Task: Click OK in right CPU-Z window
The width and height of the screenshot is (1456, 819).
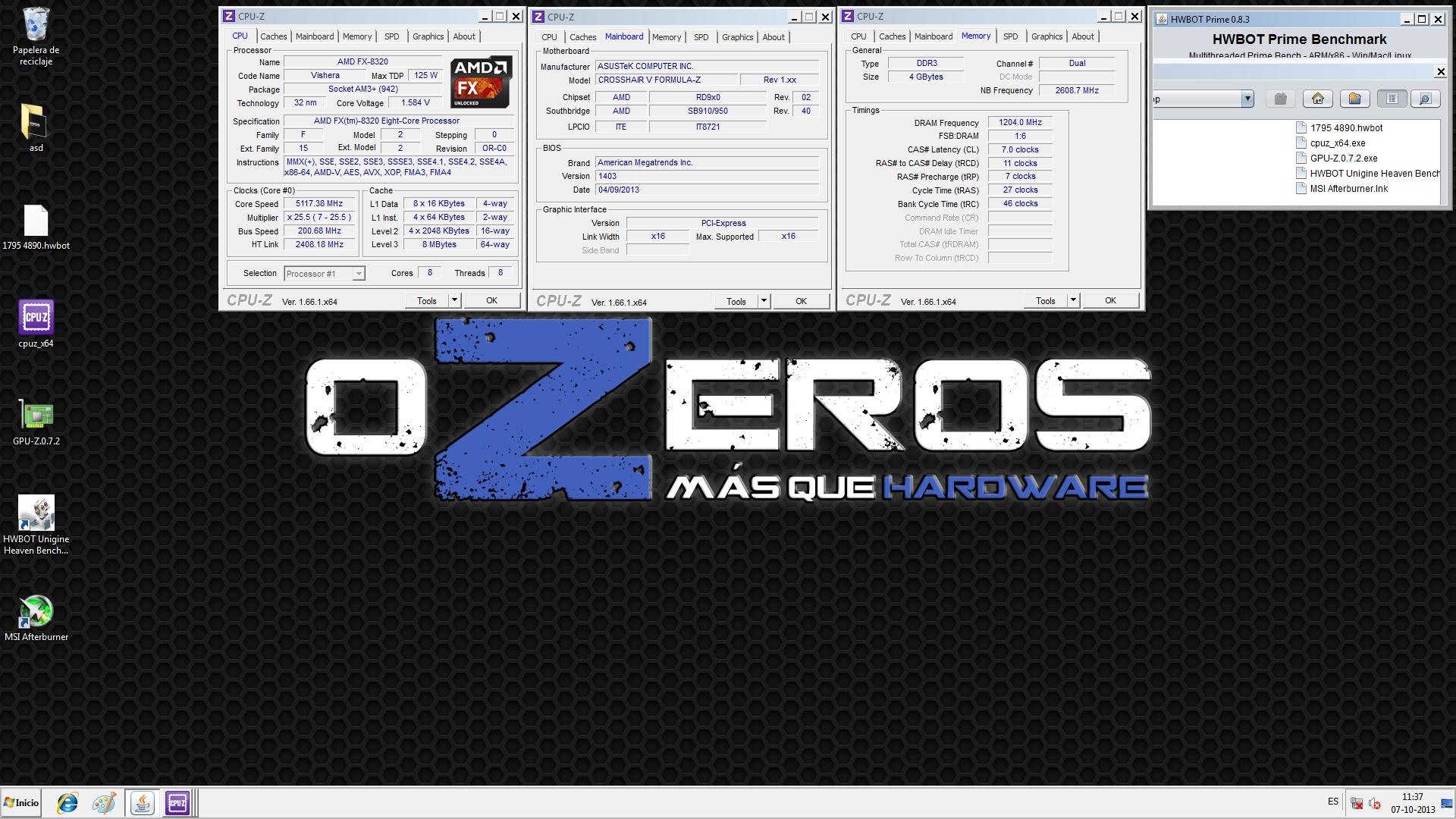Action: click(x=1110, y=301)
